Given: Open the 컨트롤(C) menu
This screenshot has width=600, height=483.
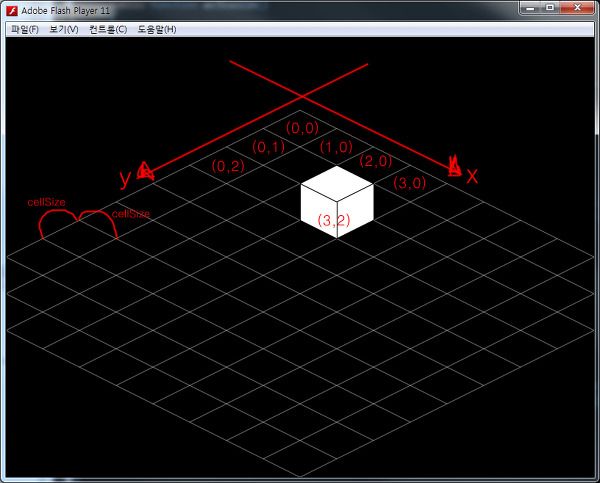Looking at the screenshot, I should 108,29.
